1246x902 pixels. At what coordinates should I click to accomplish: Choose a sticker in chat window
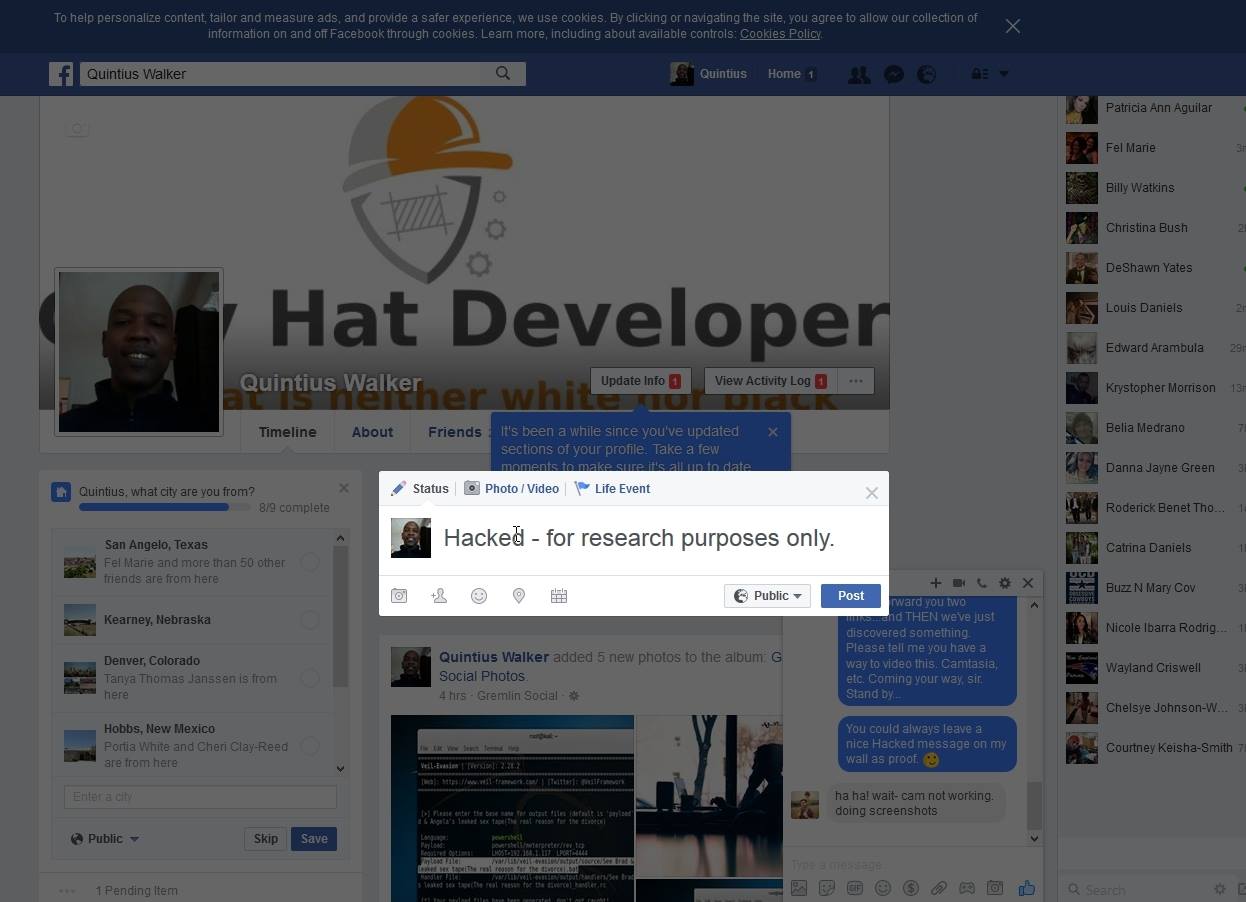coord(827,888)
